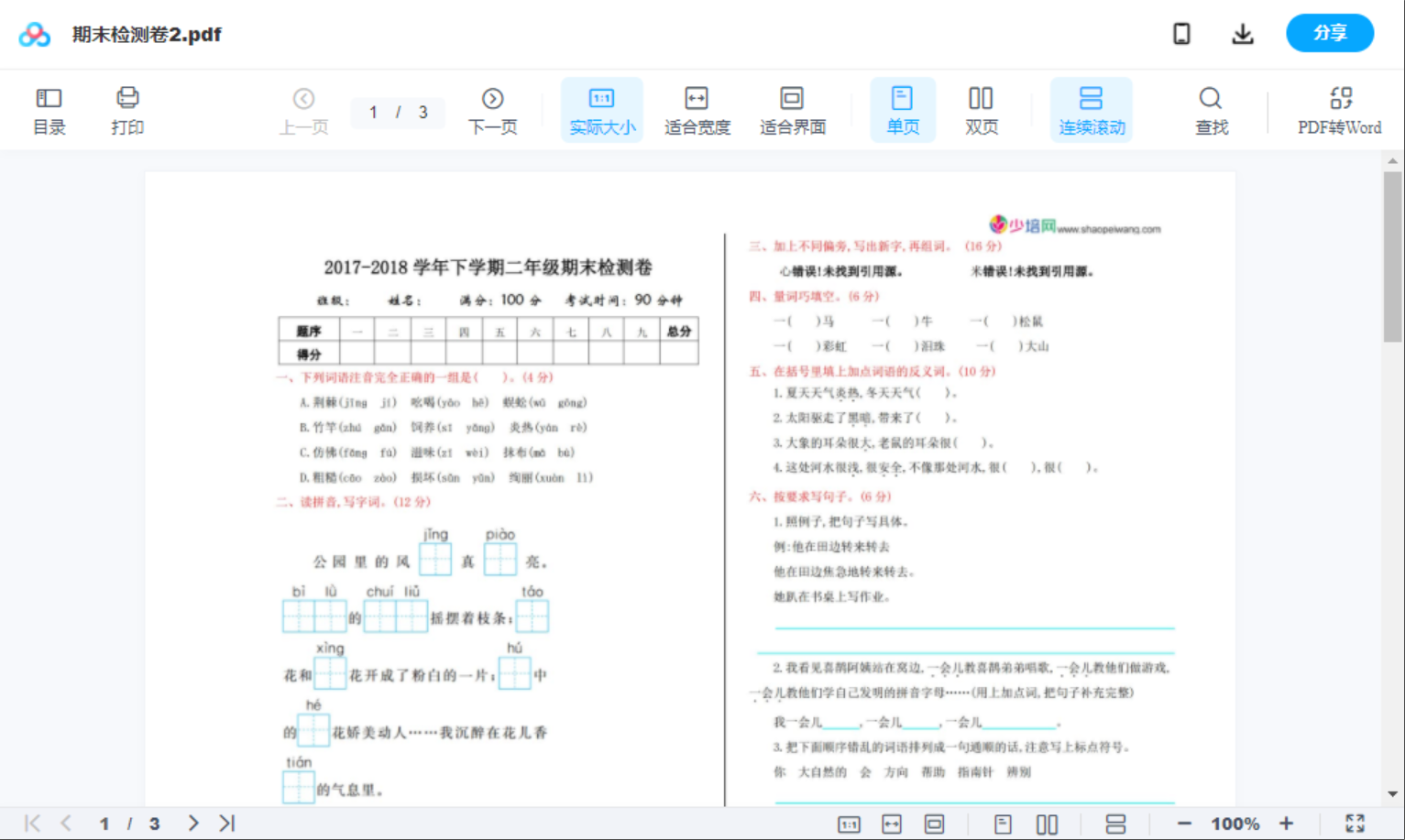The height and width of the screenshot is (840, 1405).
Task: Select 单页 single-page view
Action: pyautogui.click(x=902, y=111)
